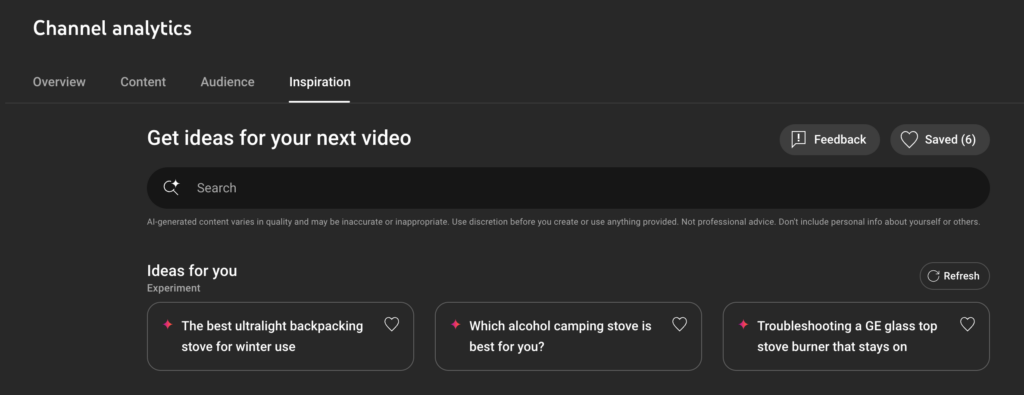
Task: Open the ultralight backpacking stove idea card
Action: click(280, 336)
